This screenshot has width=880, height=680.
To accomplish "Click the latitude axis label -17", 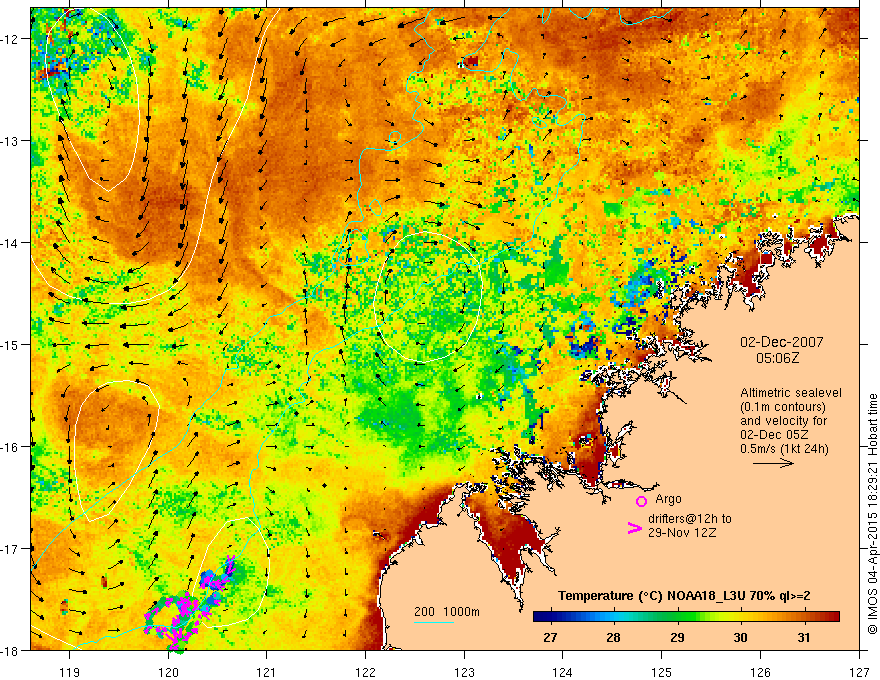I will [11, 549].
